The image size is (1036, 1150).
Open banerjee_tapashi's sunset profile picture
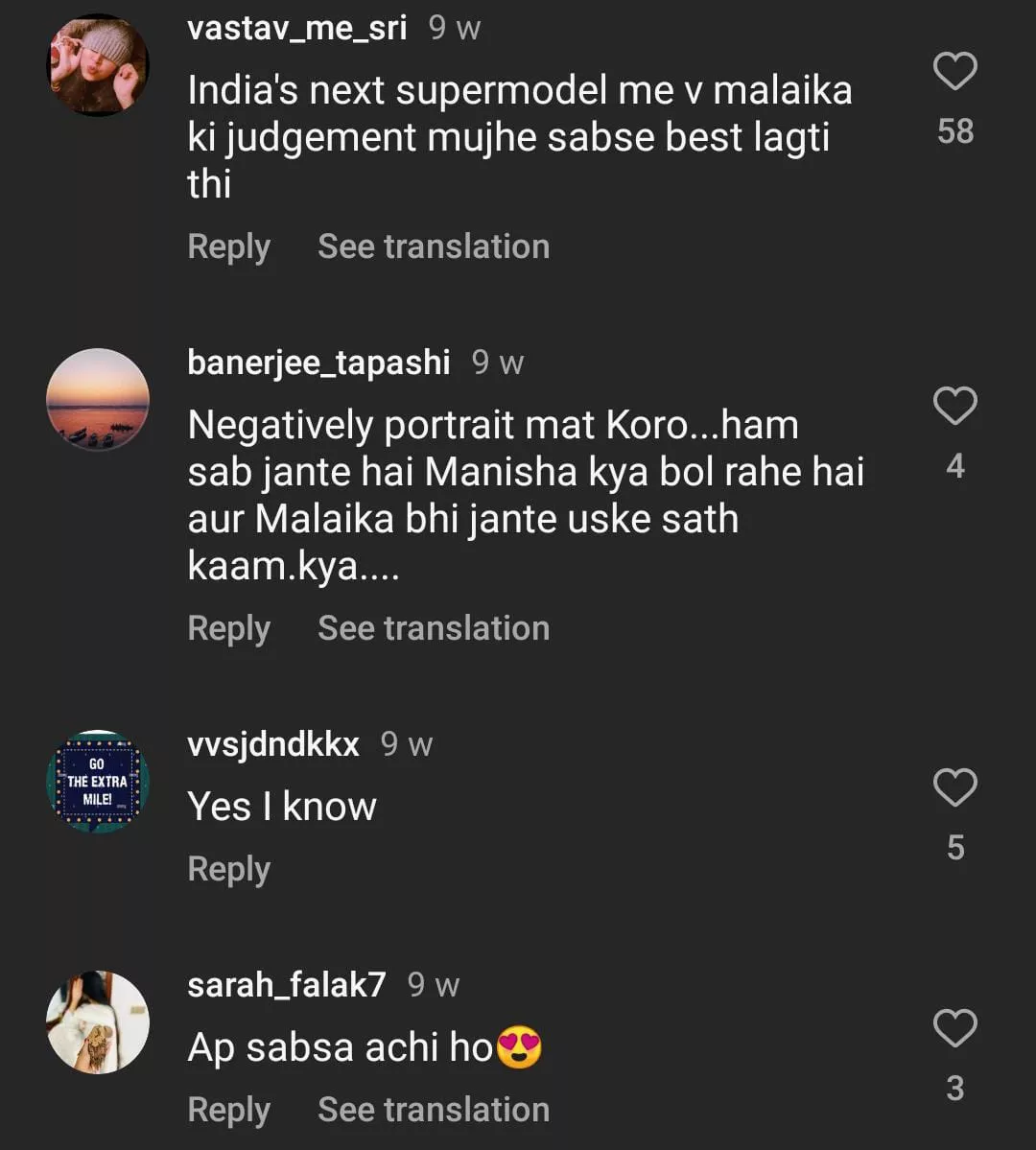[98, 399]
